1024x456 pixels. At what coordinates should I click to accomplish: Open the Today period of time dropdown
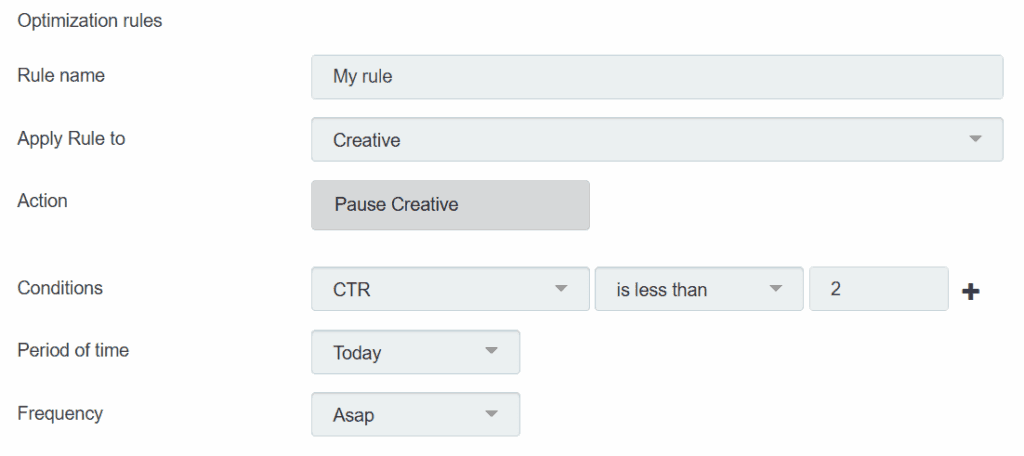pos(415,352)
